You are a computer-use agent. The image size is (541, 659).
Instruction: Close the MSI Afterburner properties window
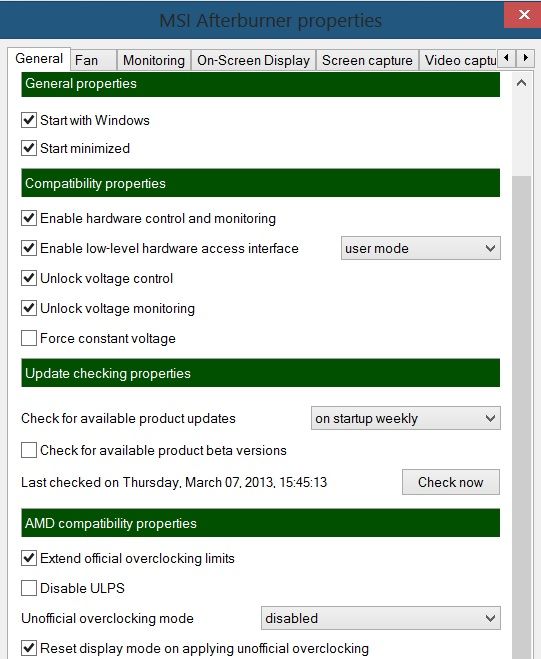pos(524,15)
